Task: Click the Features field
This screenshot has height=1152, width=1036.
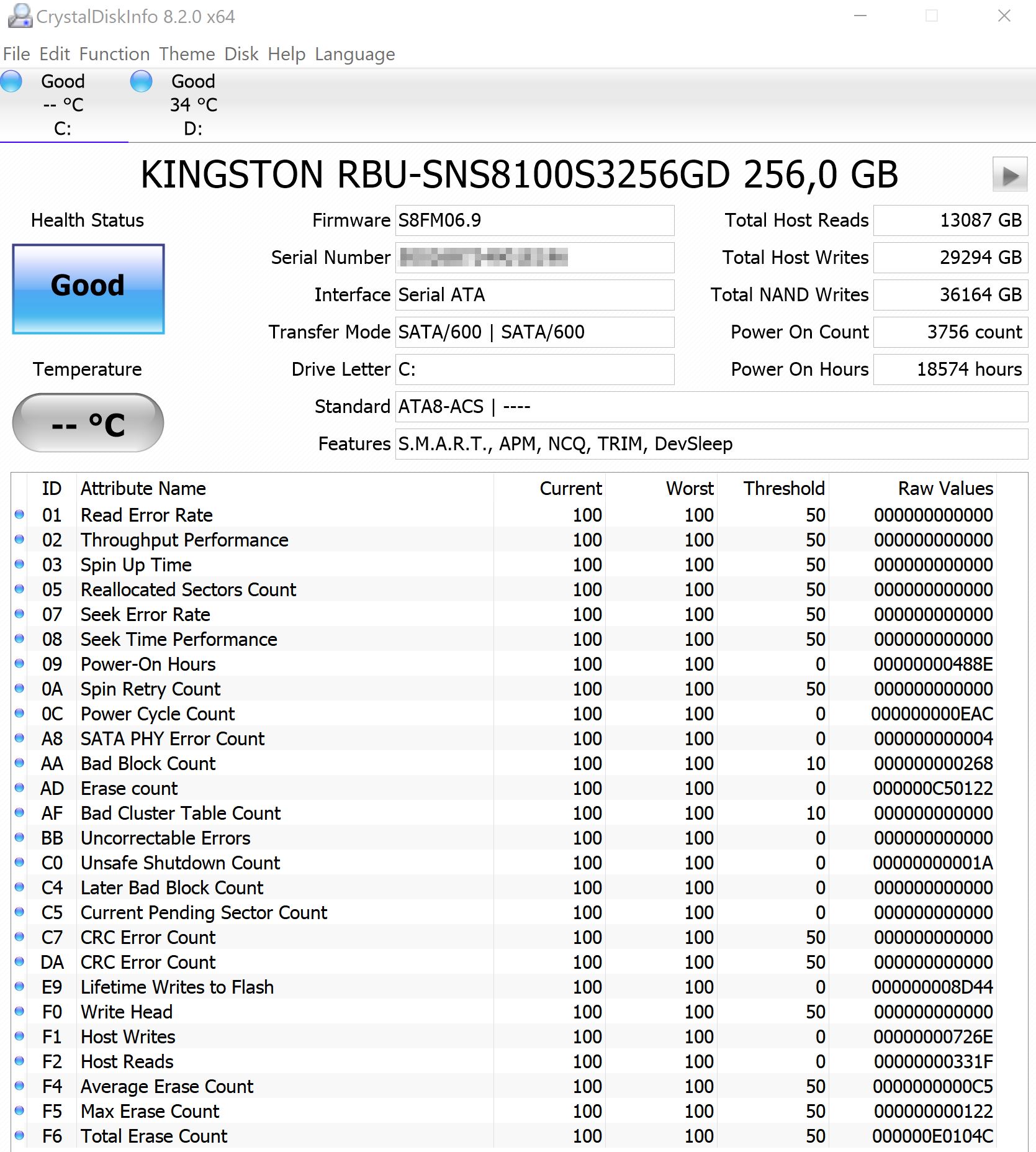Action: point(711,444)
